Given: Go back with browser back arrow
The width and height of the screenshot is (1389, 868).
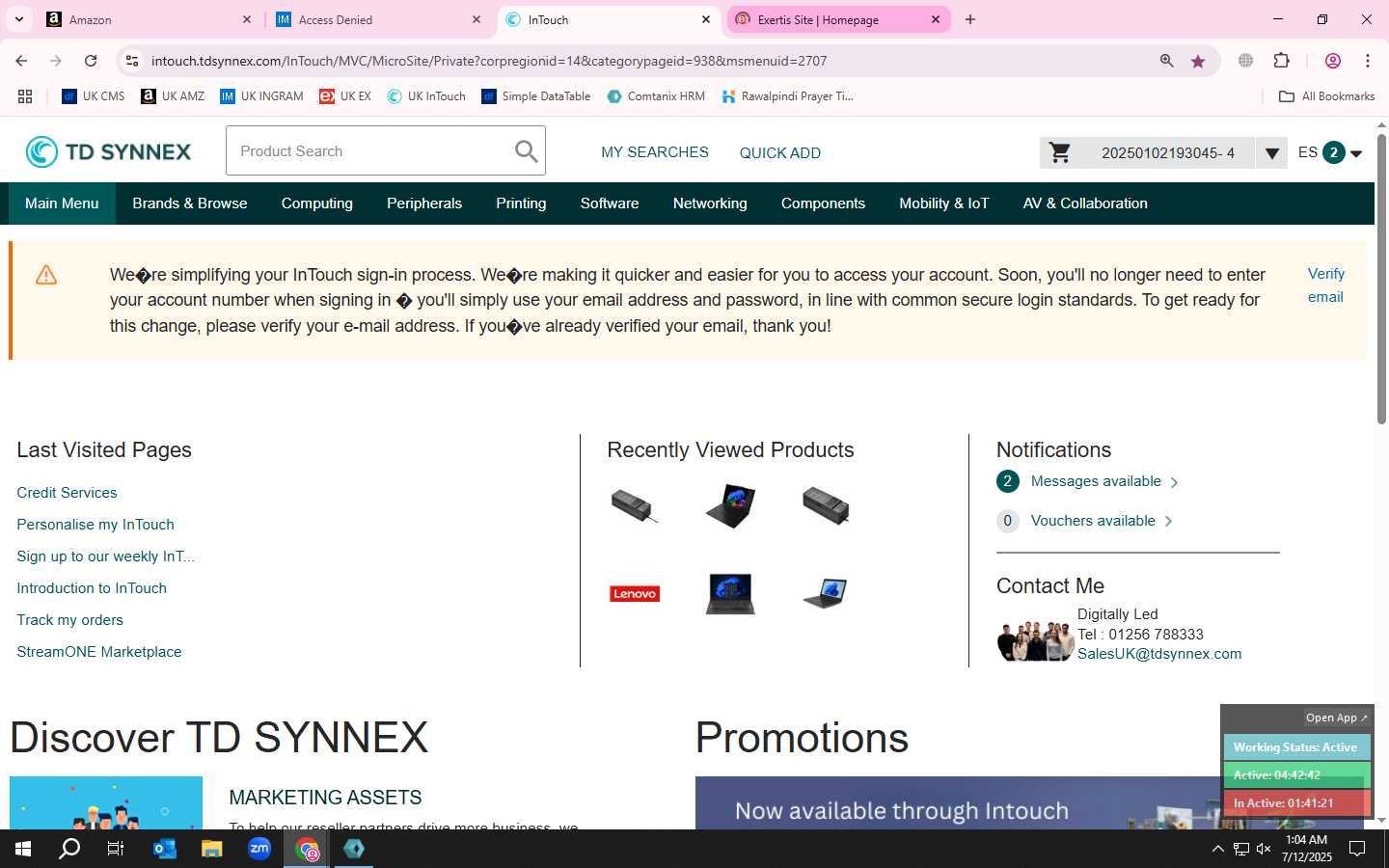Looking at the screenshot, I should [21, 61].
